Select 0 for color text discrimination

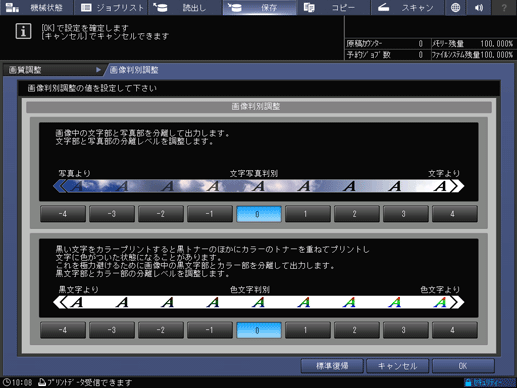[259, 330]
